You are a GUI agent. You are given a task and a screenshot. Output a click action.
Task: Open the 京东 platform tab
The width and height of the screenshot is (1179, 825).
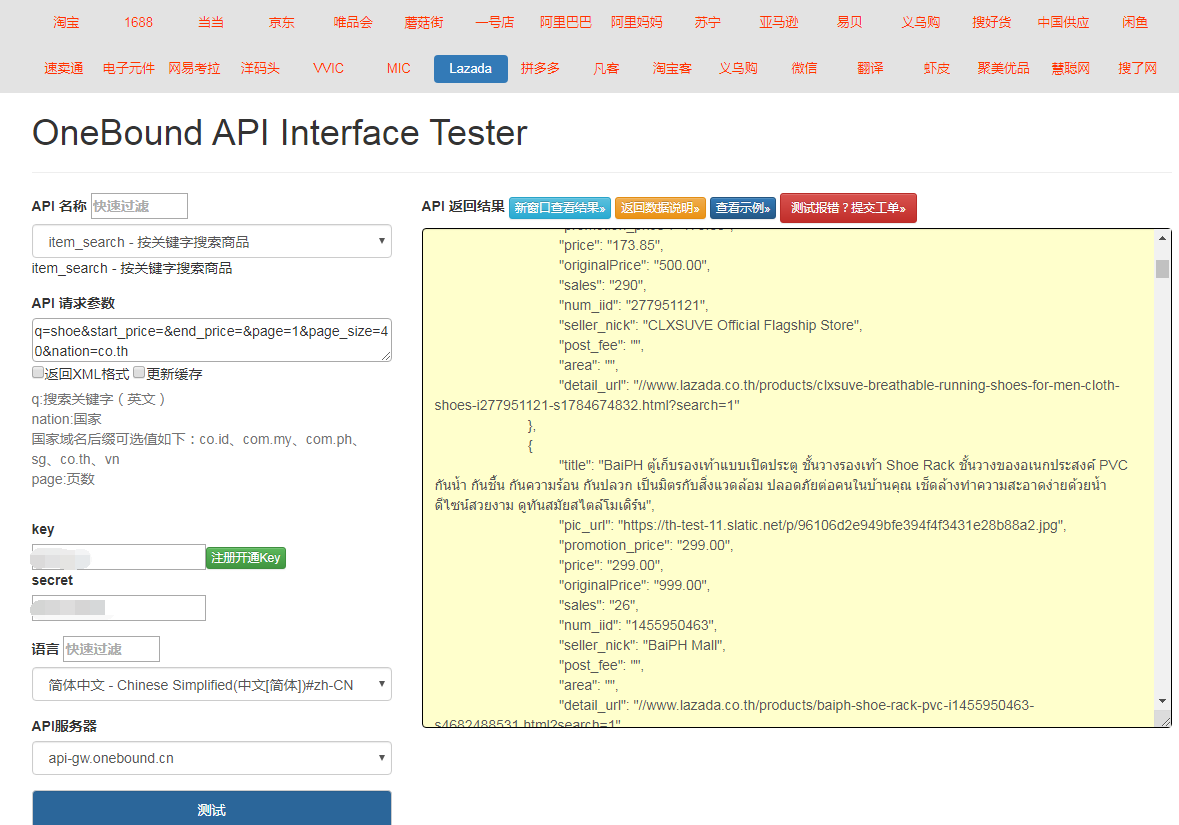282,23
